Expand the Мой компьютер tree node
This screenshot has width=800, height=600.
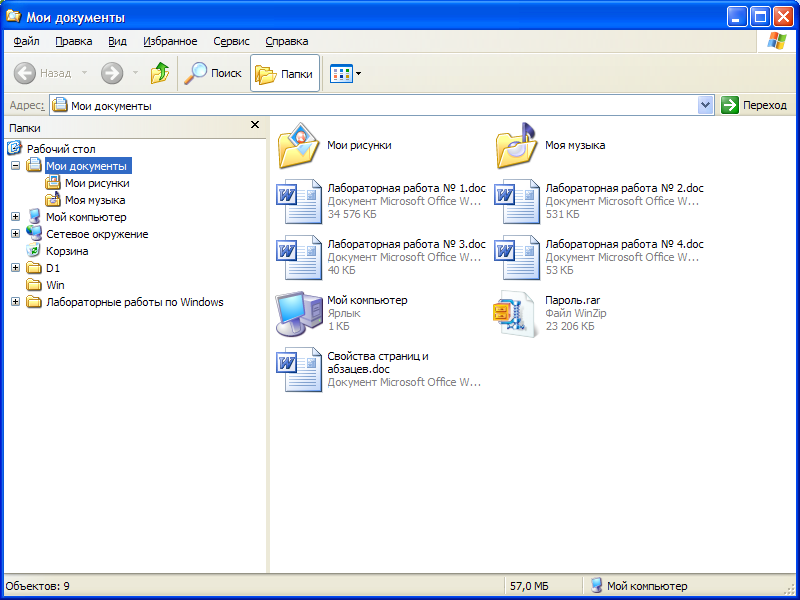tap(16, 216)
